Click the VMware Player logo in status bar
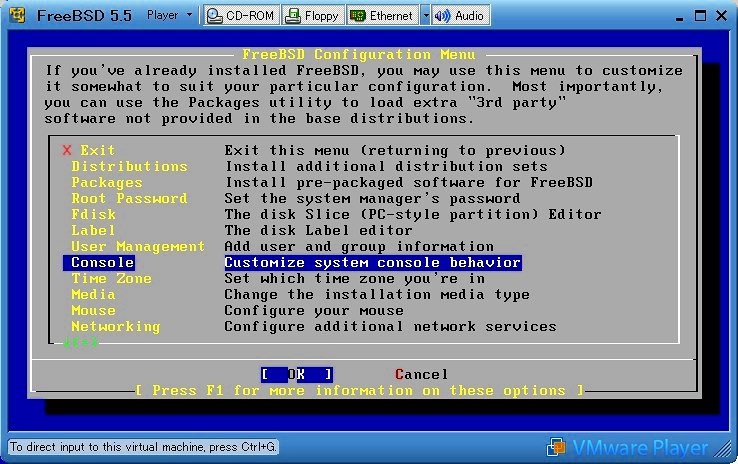 point(629,447)
